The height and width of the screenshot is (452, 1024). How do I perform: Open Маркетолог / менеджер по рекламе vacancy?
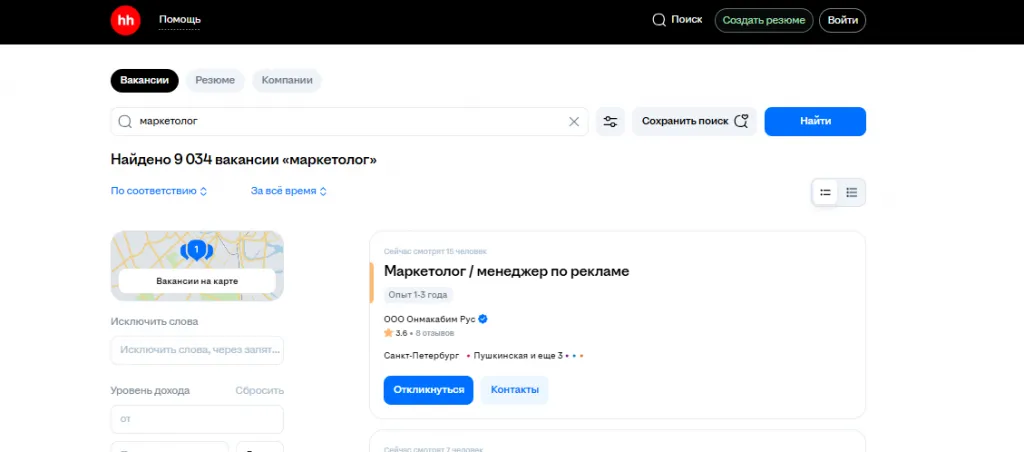pos(506,271)
